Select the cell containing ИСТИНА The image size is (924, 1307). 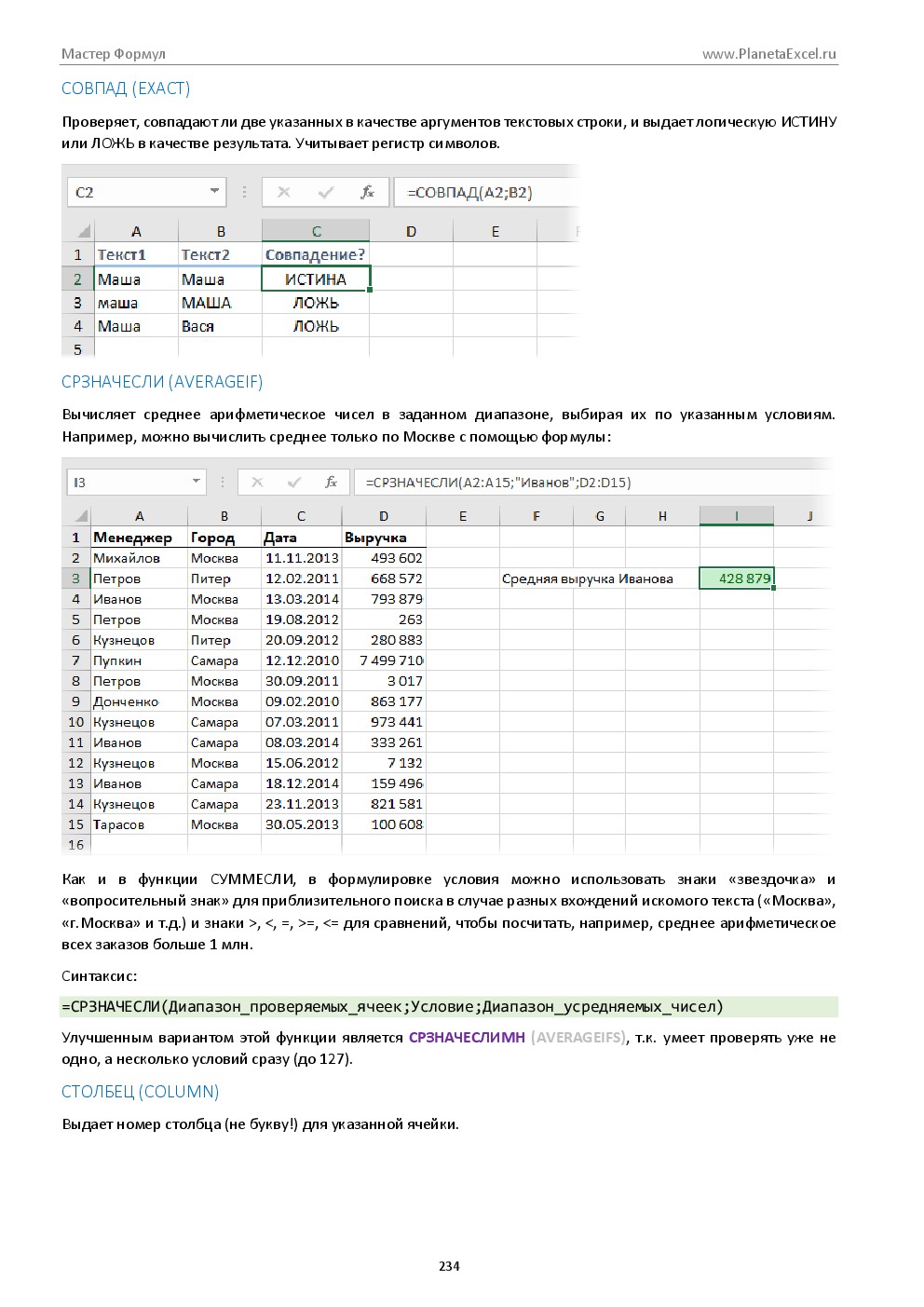click(x=316, y=279)
